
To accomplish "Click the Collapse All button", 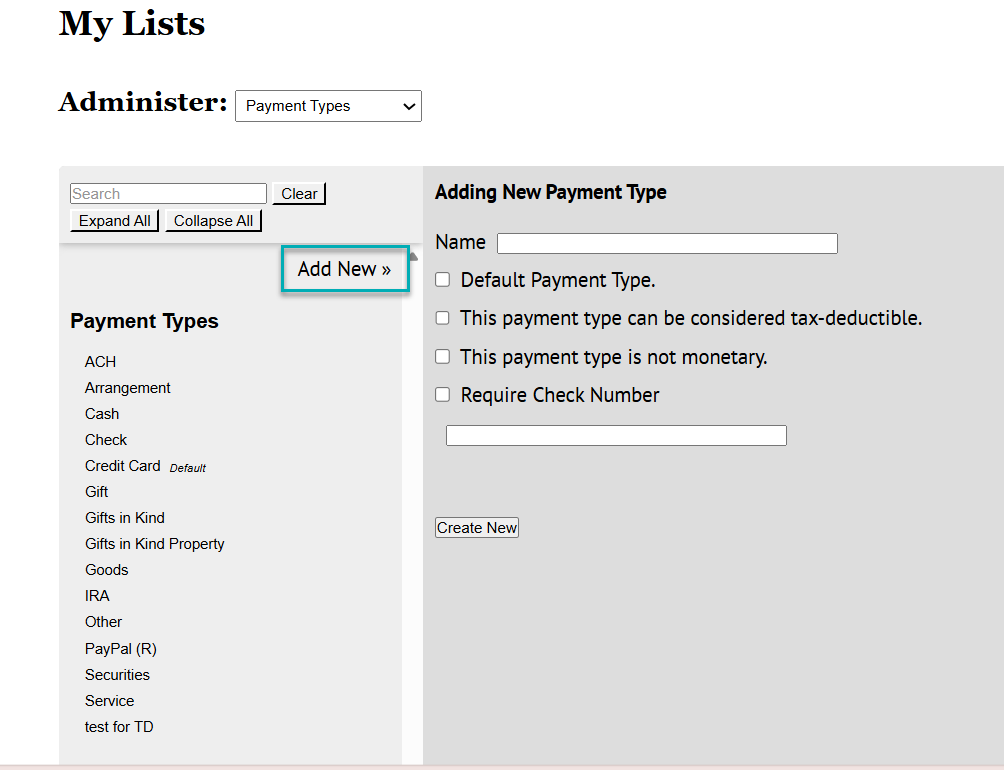I will coord(213,221).
